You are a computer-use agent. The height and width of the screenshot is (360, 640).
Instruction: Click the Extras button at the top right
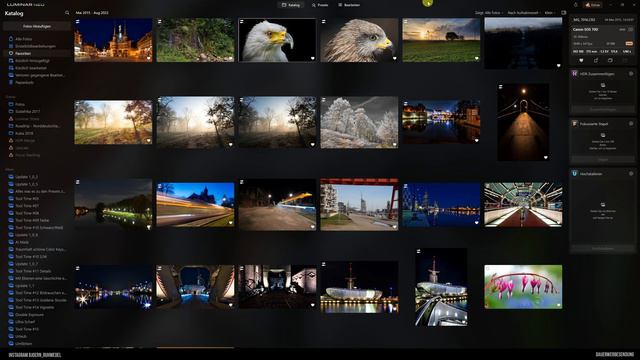click(x=593, y=5)
